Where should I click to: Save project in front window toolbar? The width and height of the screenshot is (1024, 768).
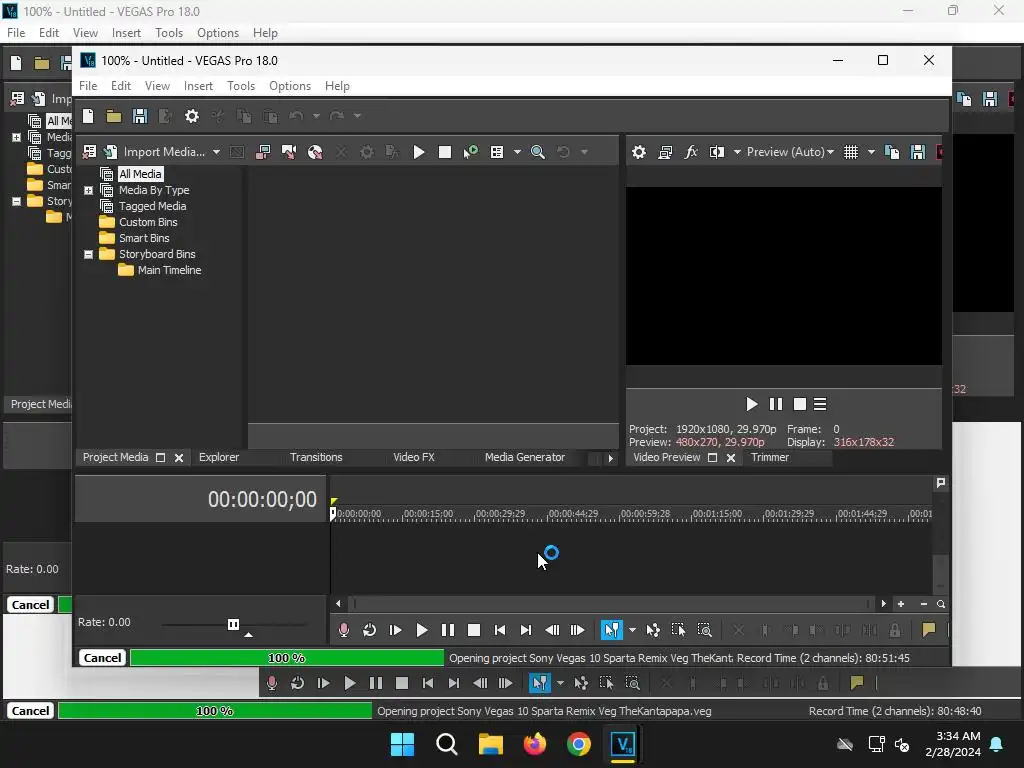coord(140,116)
